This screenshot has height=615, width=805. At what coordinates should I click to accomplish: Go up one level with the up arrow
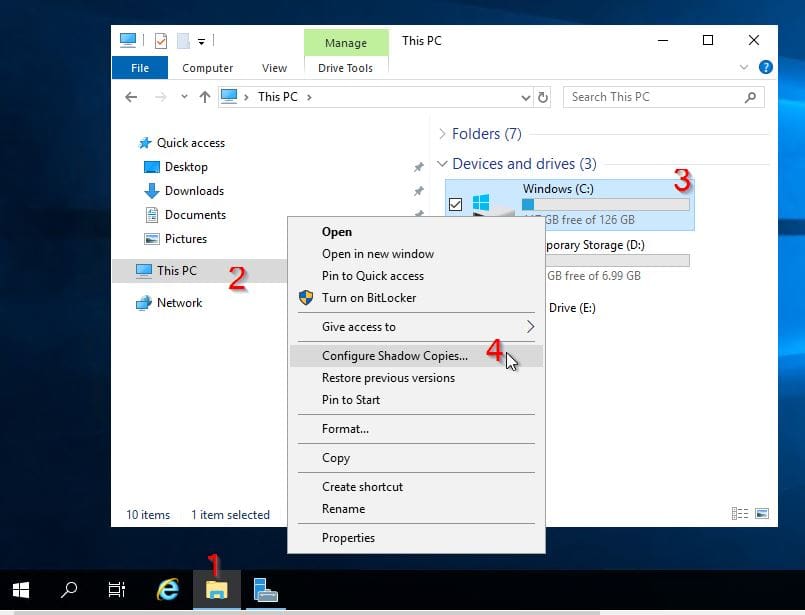click(204, 97)
